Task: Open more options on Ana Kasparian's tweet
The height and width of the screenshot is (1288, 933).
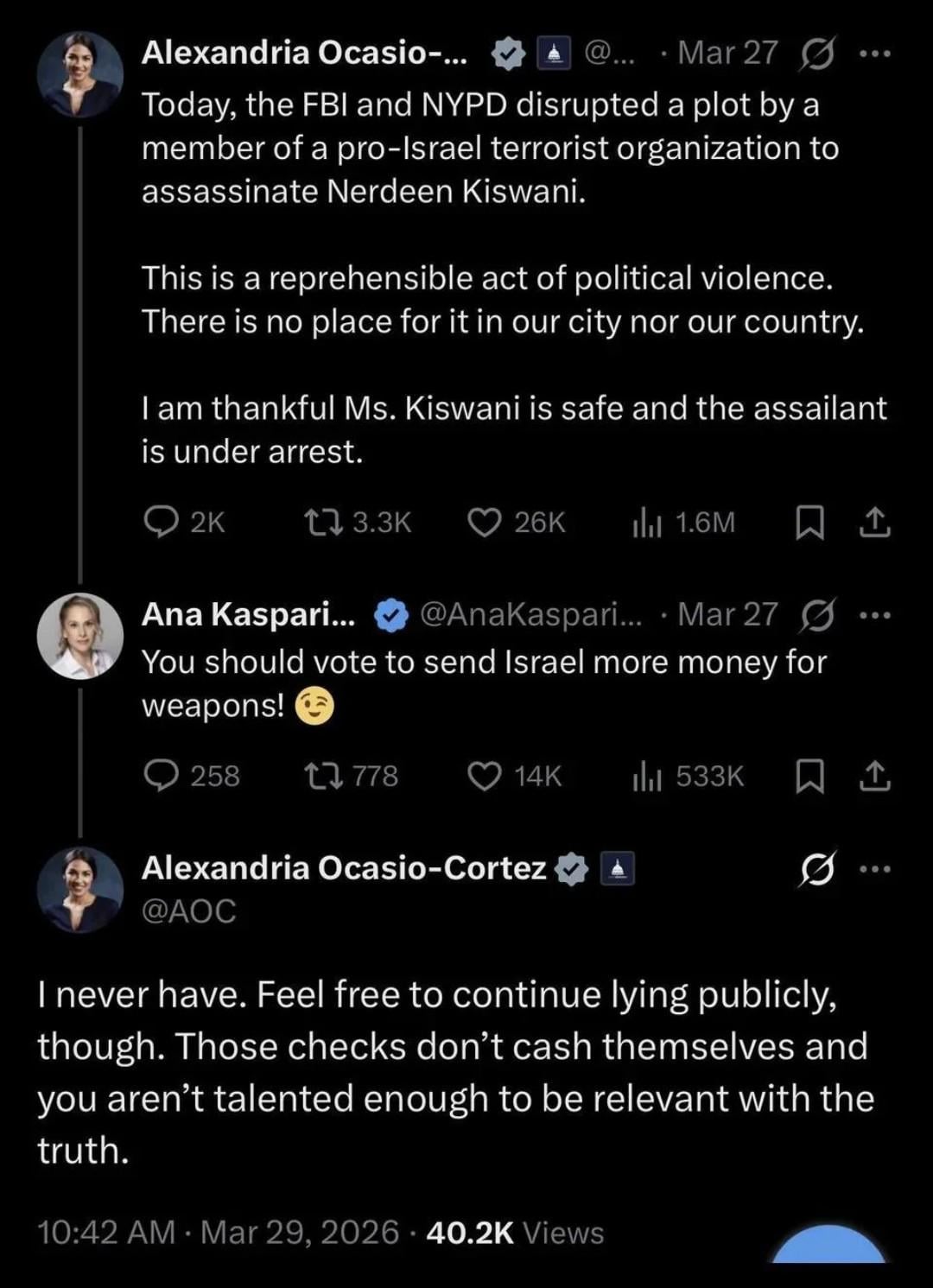Action: point(874,615)
